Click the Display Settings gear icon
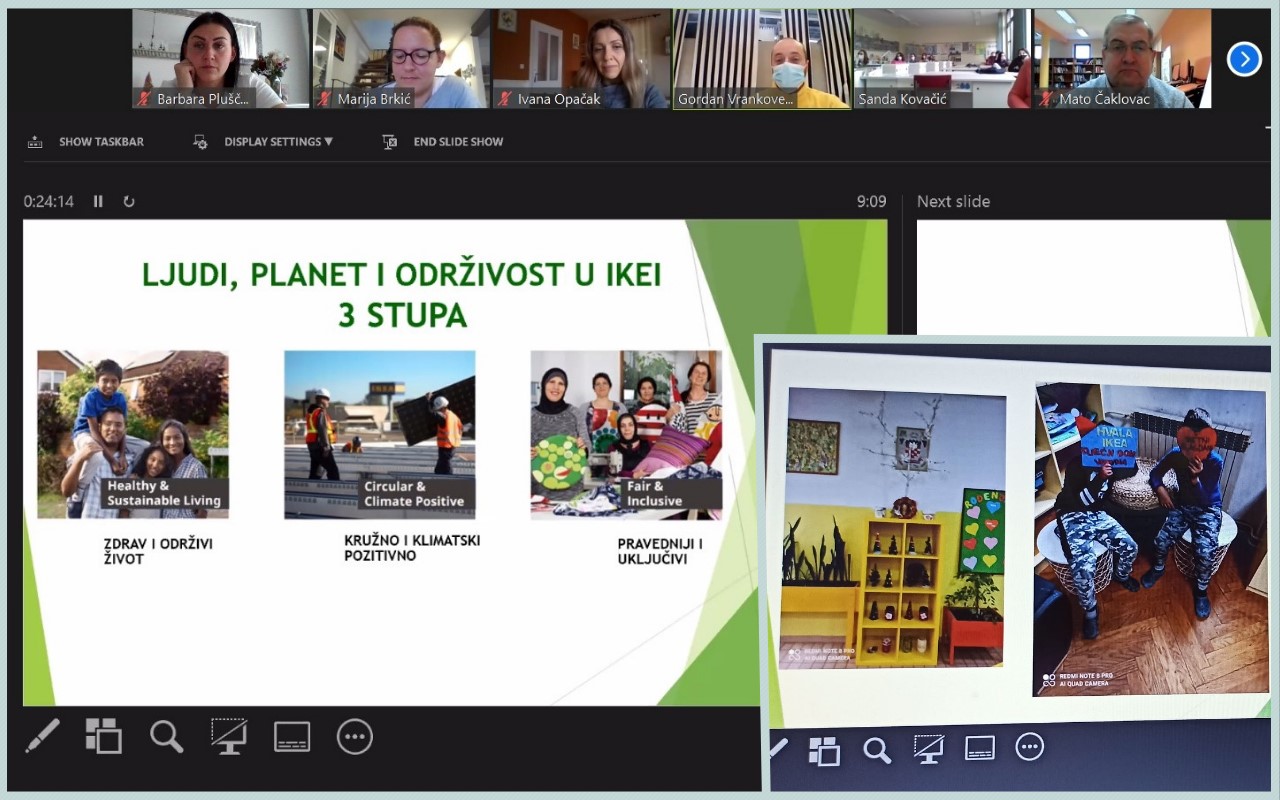The image size is (1280, 800). tap(200, 142)
